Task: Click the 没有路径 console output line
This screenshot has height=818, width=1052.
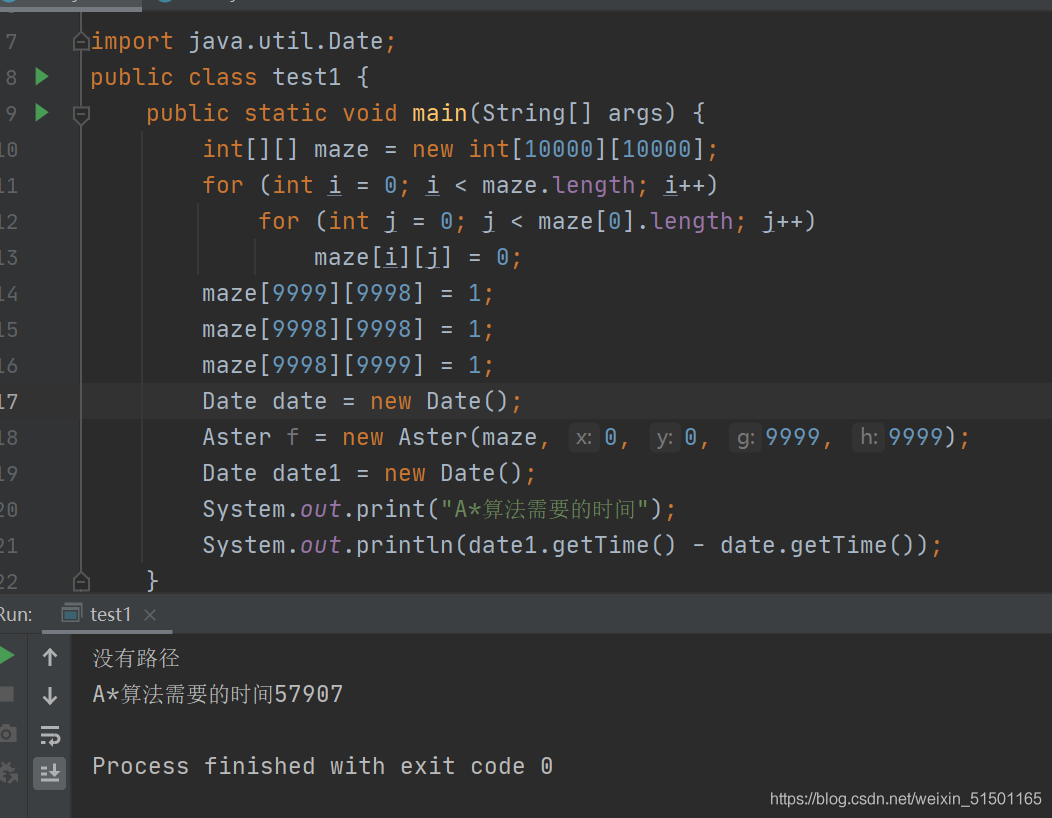Action: 136,658
